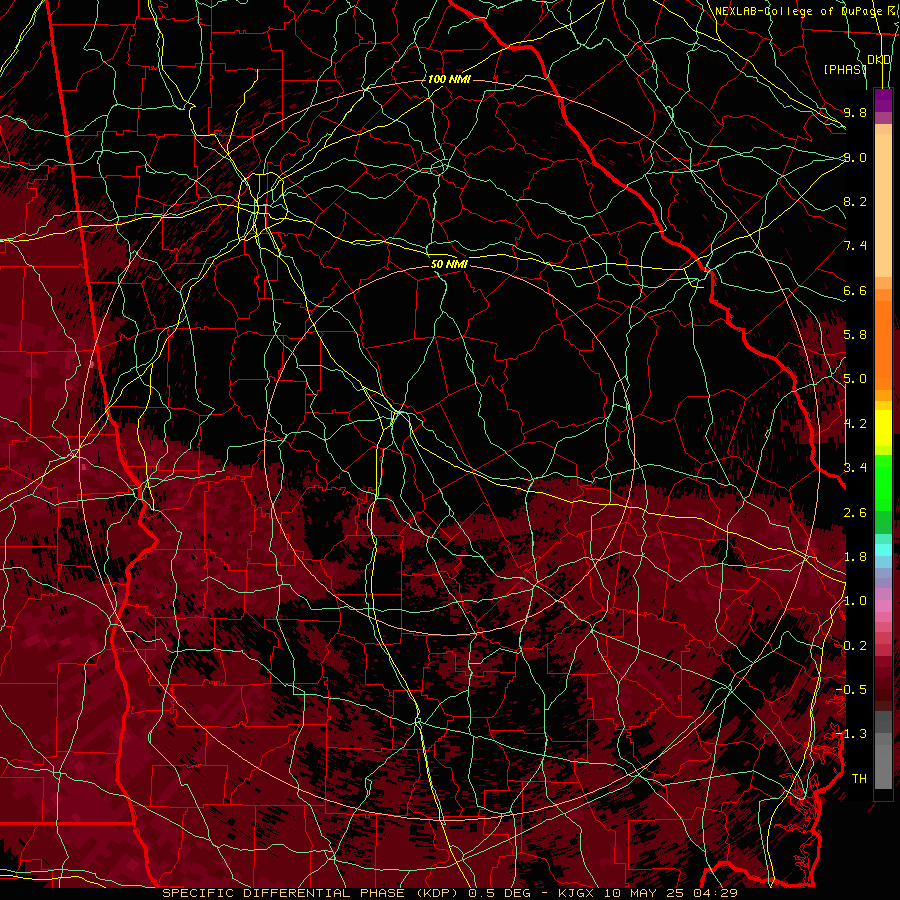The height and width of the screenshot is (900, 900).
Task: Click the SPECIFIC DIFFERENTIAL PHASE title text
Action: 282,893
